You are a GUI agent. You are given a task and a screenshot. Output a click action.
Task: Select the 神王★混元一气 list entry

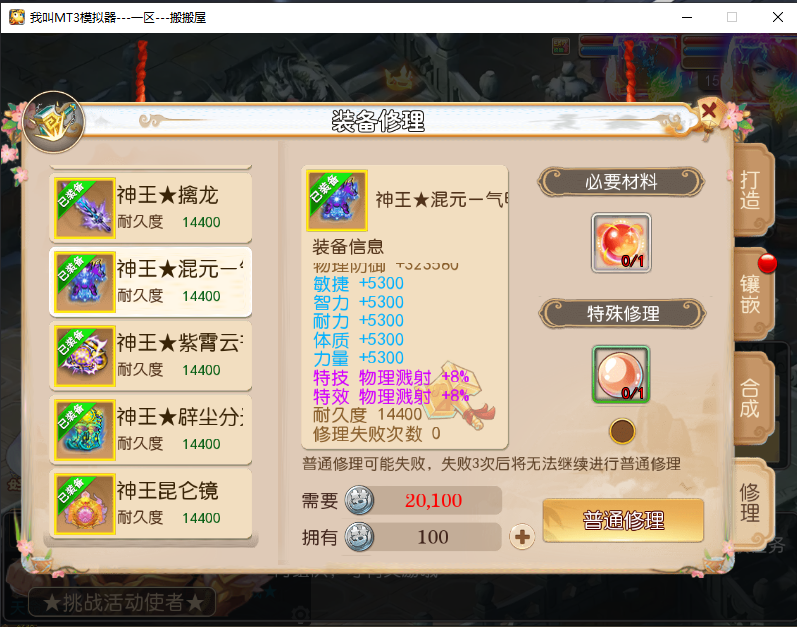point(150,282)
